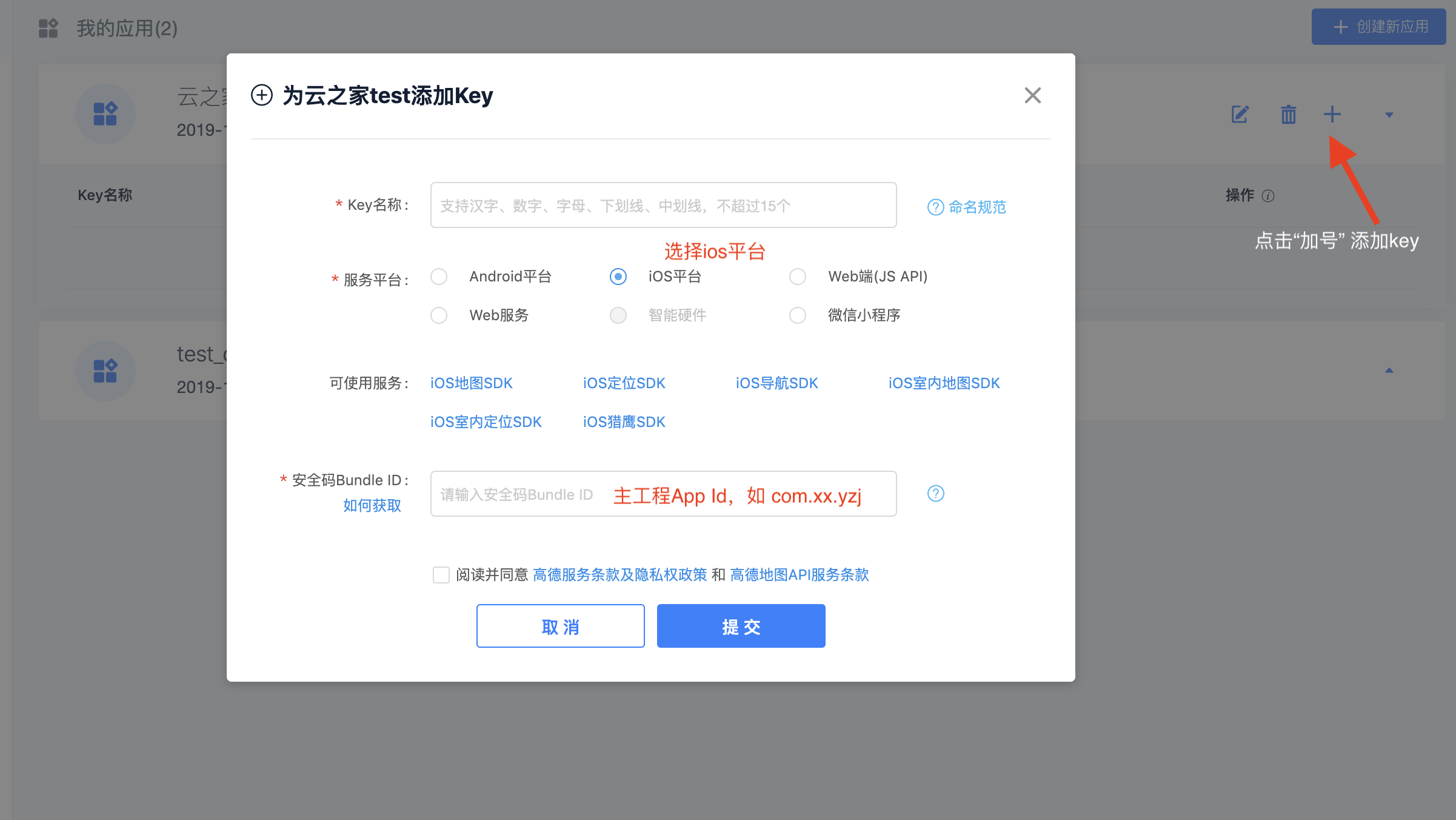Open the dropdown arrow in the 操作 area
This screenshot has width=1456, height=820.
point(1388,114)
